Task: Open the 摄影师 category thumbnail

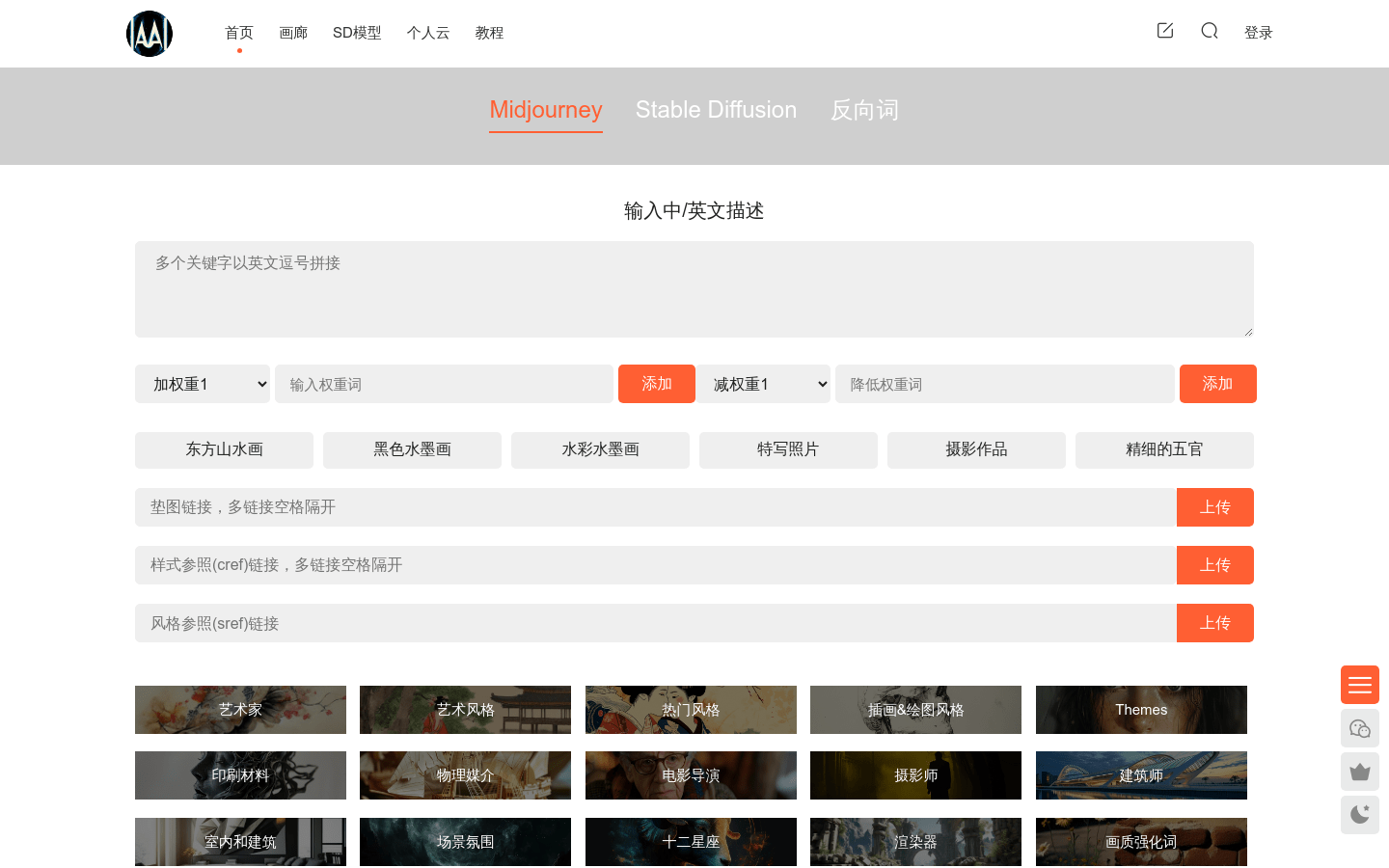Action: pyautogui.click(x=915, y=775)
